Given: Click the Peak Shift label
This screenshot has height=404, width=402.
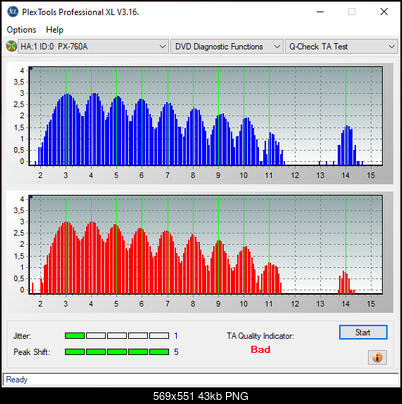Looking at the screenshot, I should [x=32, y=352].
